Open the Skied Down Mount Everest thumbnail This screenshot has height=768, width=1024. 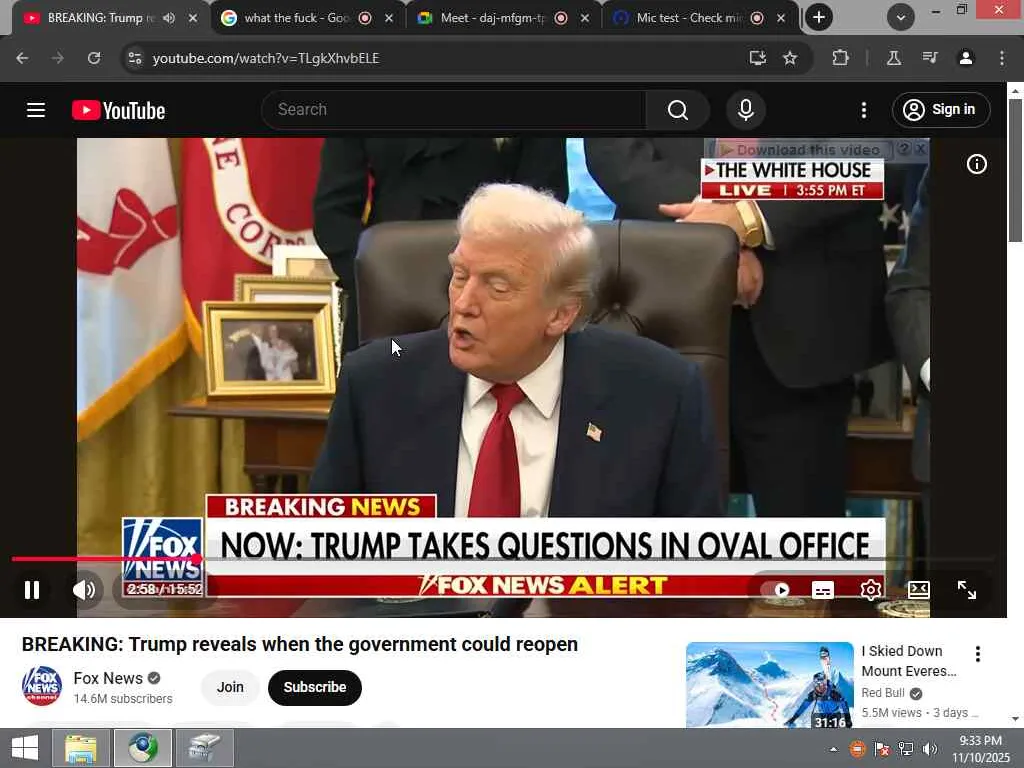769,684
